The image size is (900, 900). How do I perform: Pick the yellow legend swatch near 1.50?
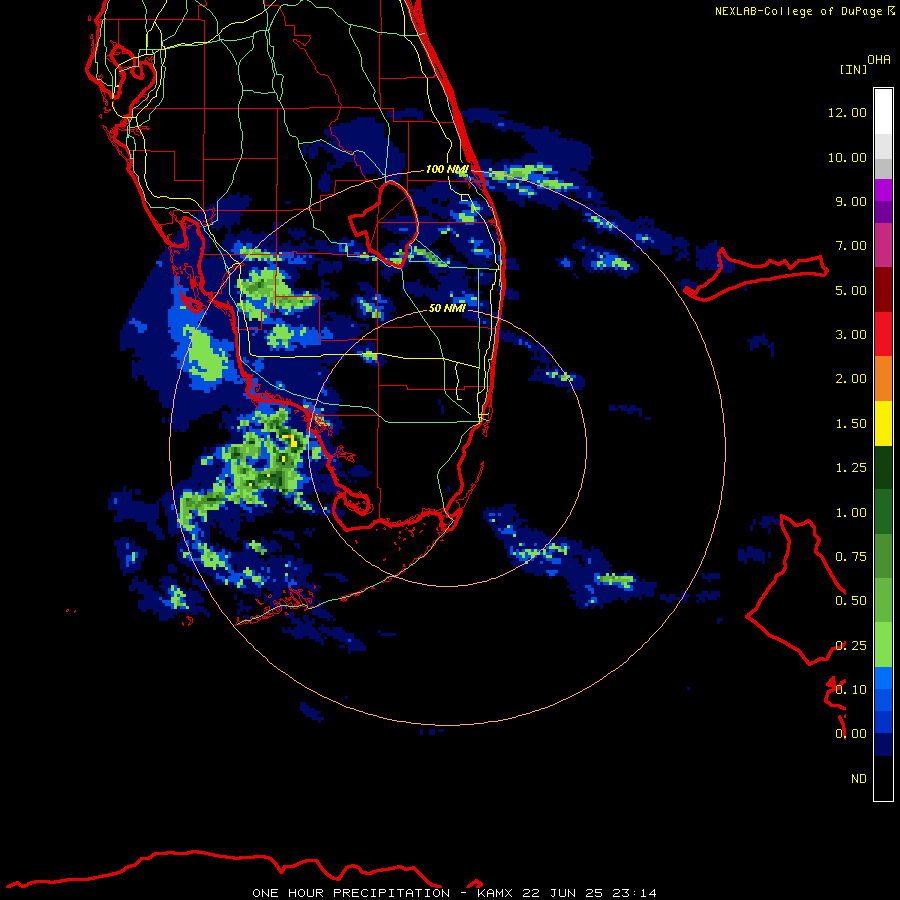883,423
